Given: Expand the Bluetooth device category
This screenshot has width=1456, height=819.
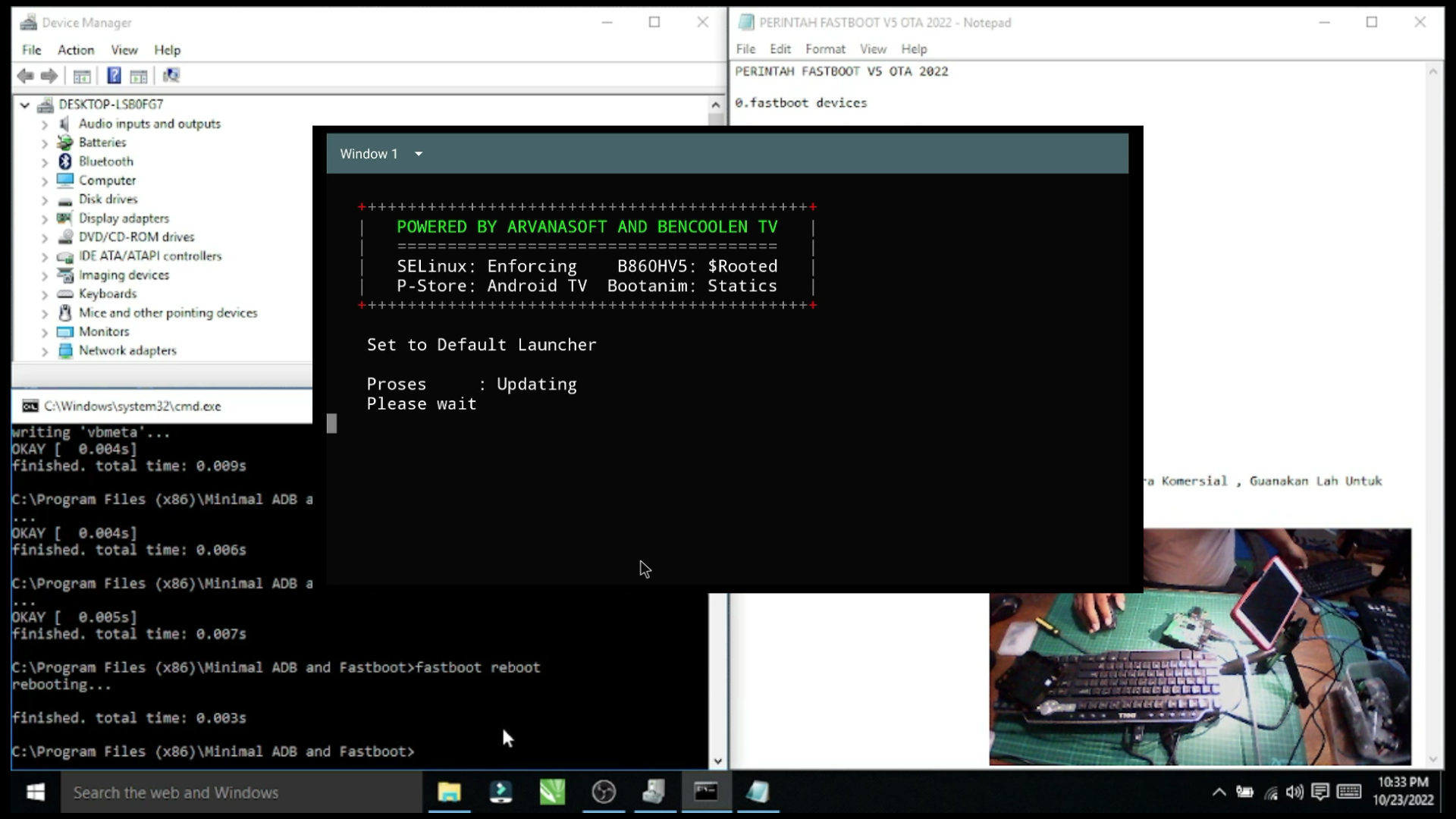Looking at the screenshot, I should (45, 161).
